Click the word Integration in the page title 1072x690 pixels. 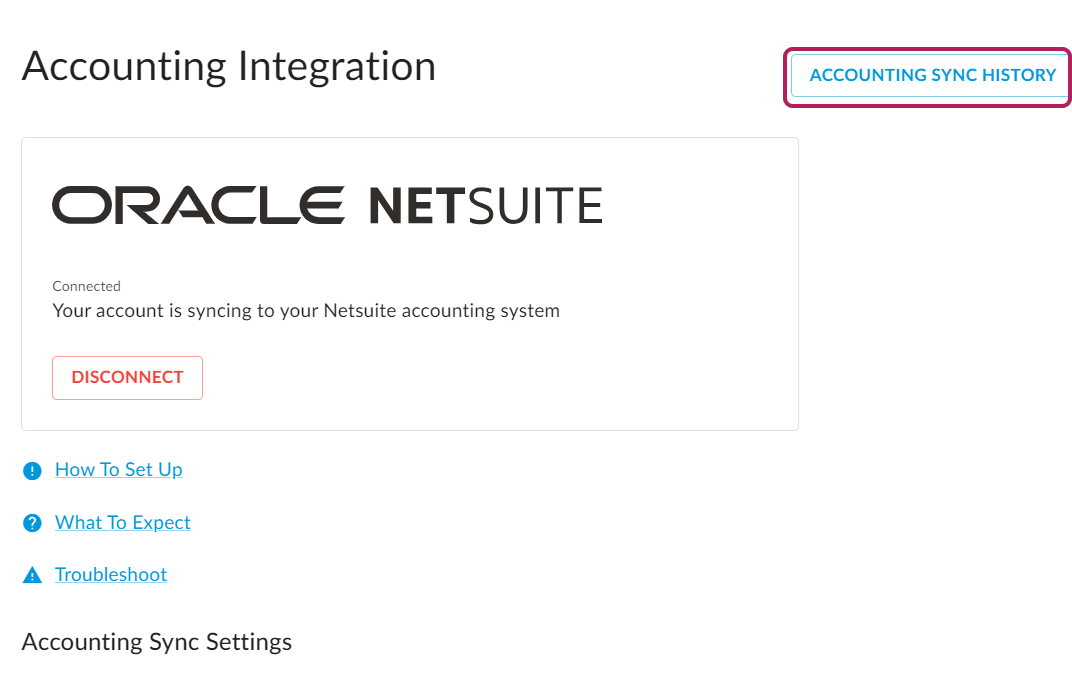(x=336, y=66)
